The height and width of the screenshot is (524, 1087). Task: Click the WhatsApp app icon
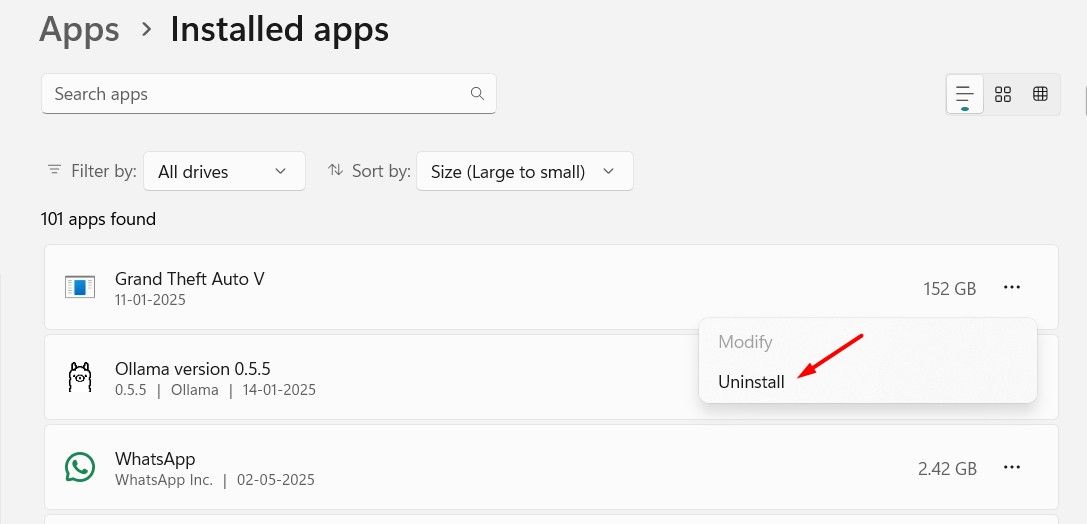pos(79,467)
